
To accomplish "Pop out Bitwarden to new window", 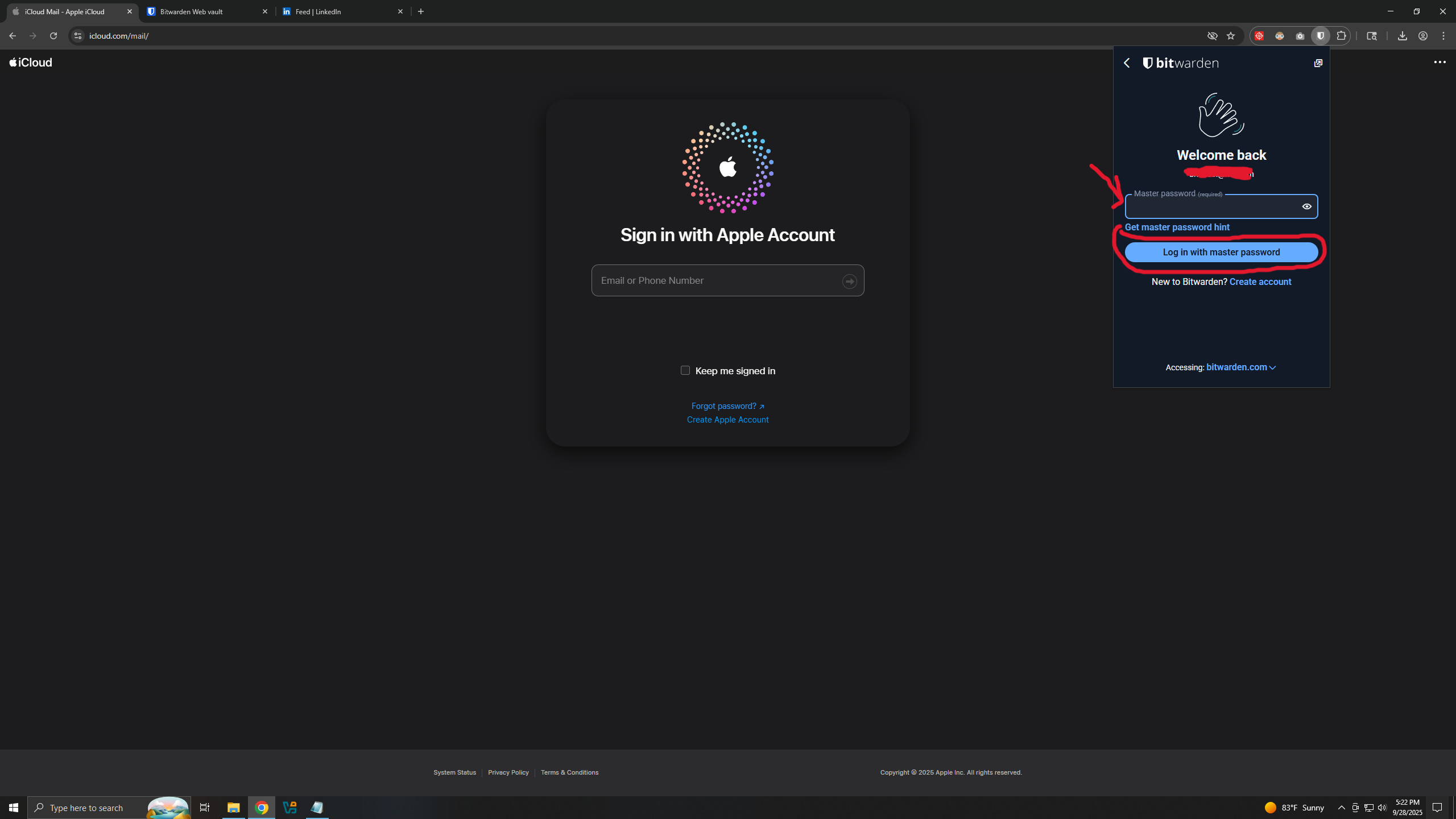I will (1318, 63).
